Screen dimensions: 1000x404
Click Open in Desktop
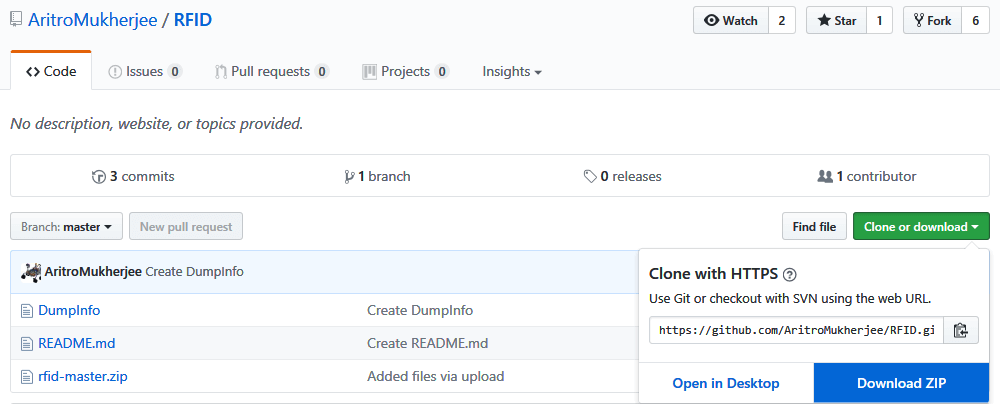tap(726, 383)
